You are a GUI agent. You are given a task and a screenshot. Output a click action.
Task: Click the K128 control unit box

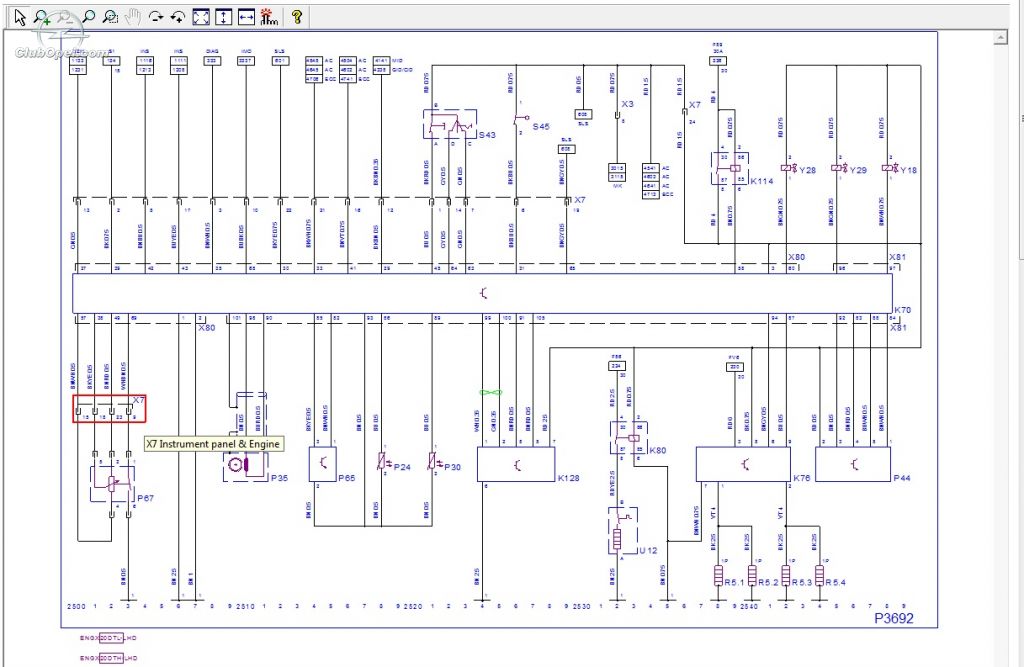(516, 464)
